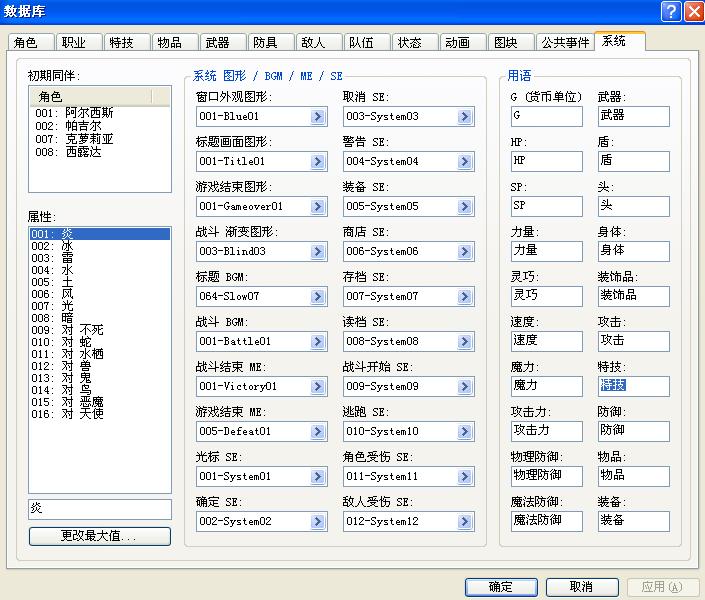
Task: Click the arrow button beside 006-System06
Action: 464,251
